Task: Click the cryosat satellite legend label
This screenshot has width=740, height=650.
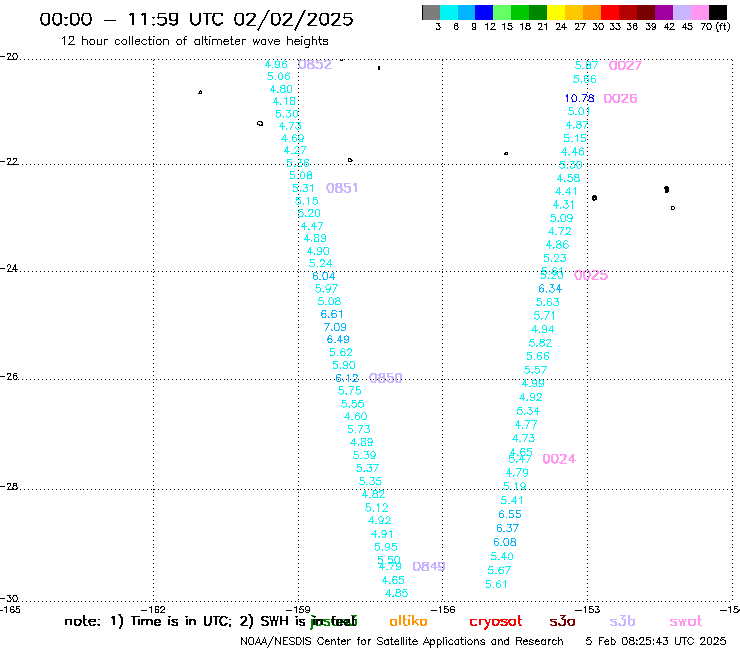Action: [x=496, y=622]
